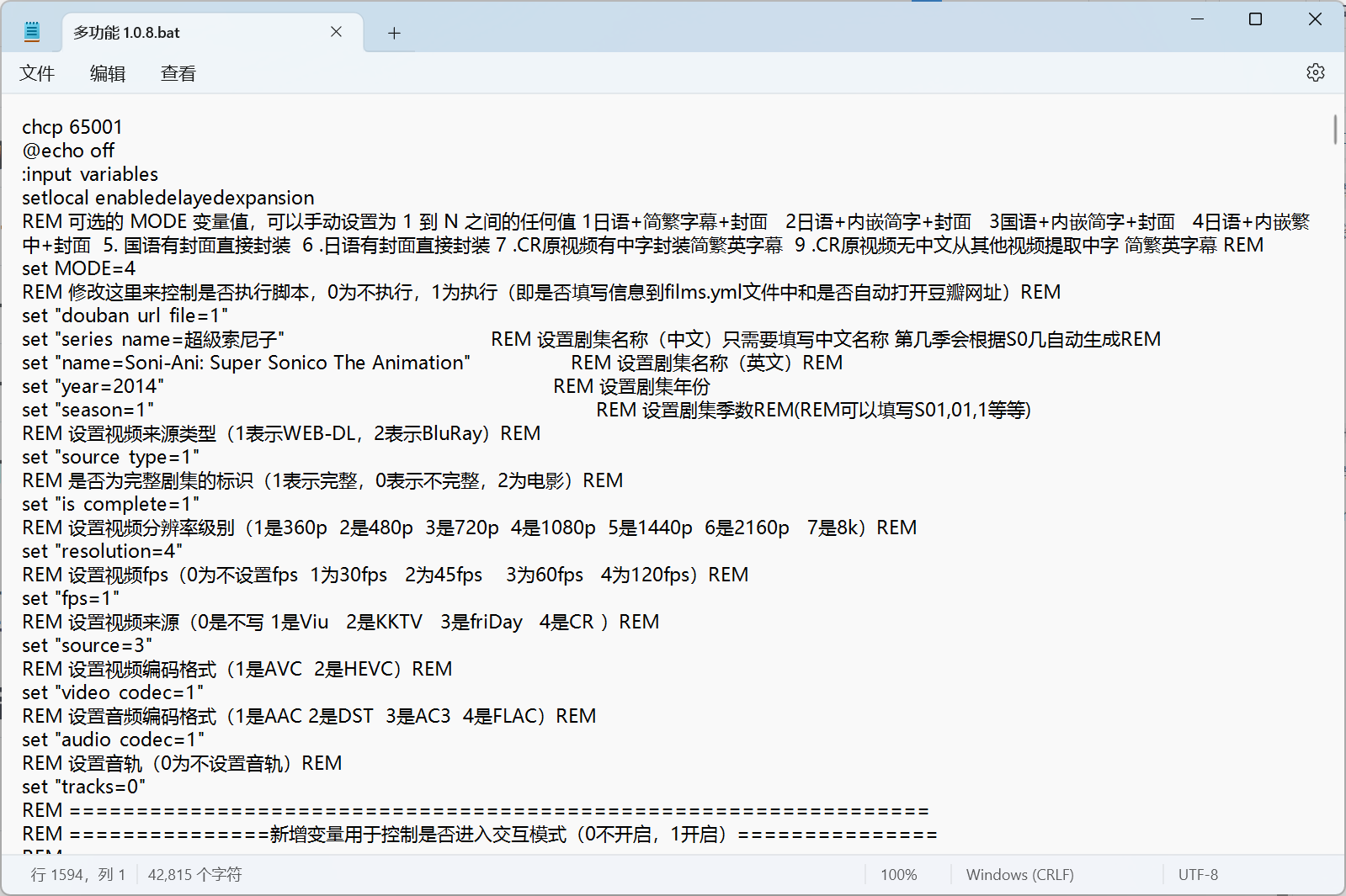Place cursor on the set MODE=4 line

click(79, 269)
